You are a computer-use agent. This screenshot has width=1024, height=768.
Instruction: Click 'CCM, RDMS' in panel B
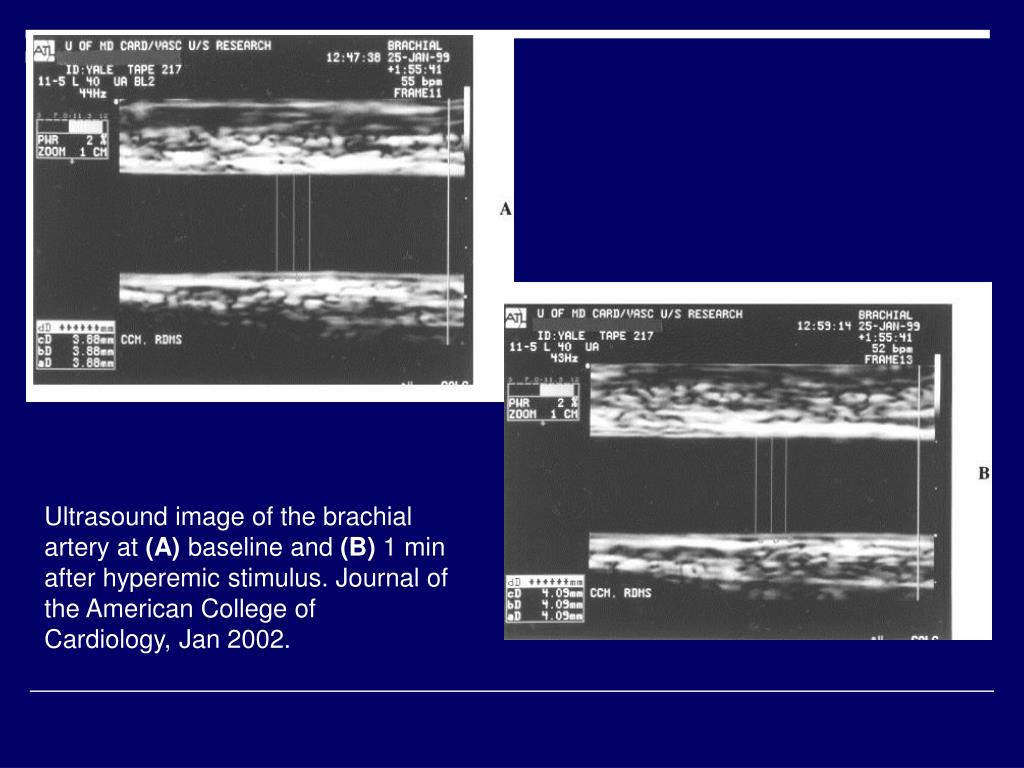pos(620,593)
